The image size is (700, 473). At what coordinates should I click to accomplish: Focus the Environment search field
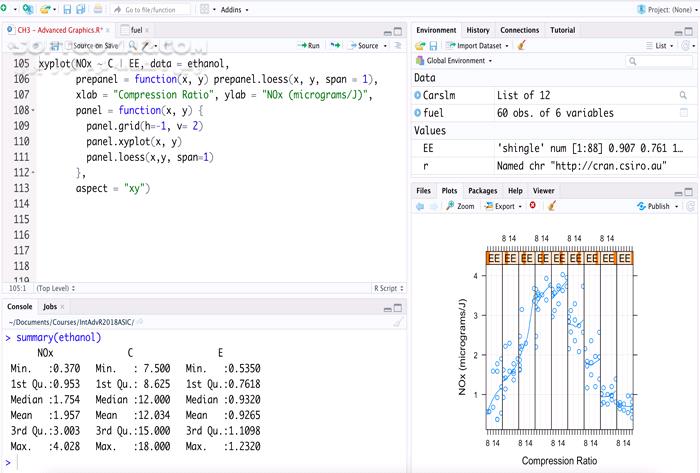[659, 61]
